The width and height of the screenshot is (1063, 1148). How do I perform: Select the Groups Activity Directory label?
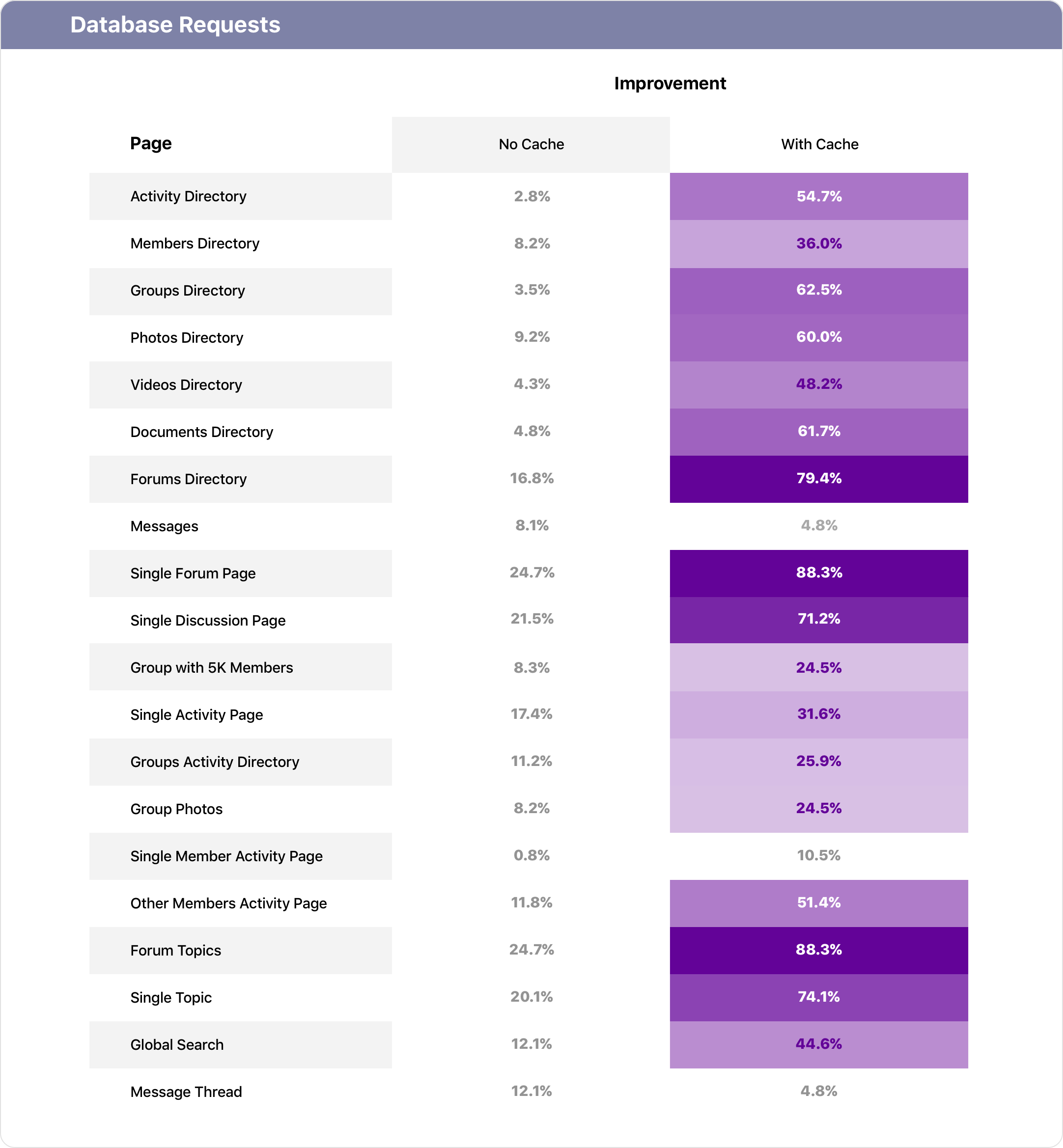[x=215, y=762]
